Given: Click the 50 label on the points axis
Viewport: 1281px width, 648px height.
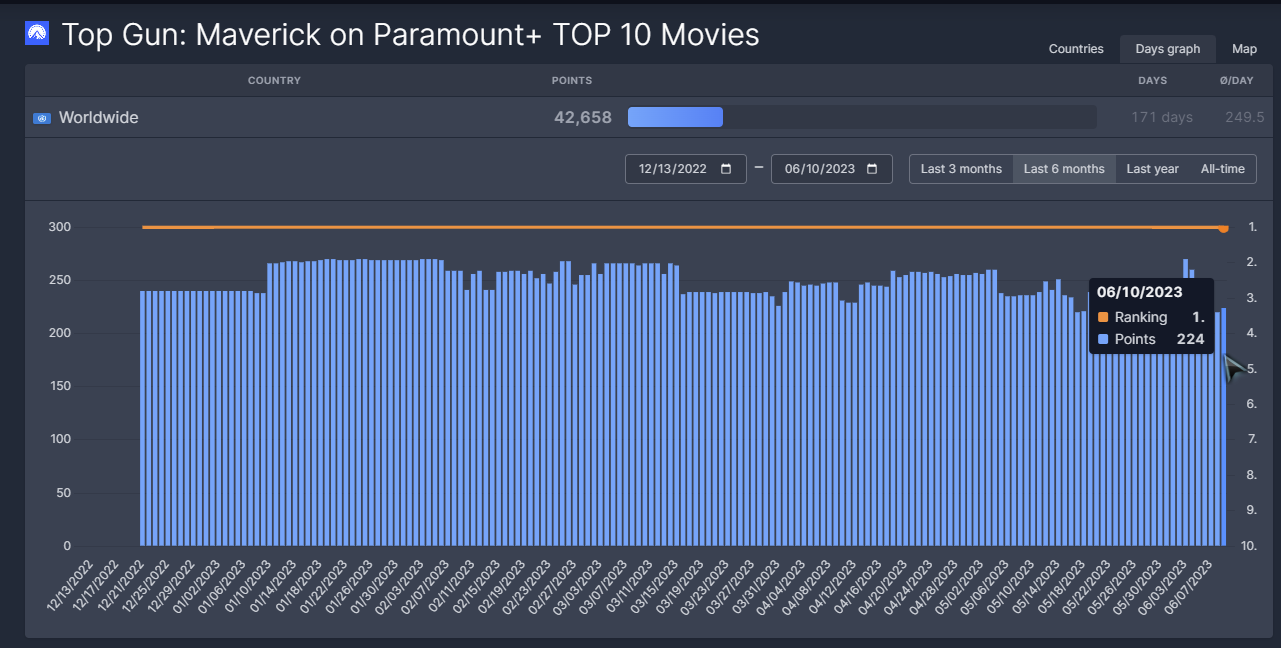Looking at the screenshot, I should pos(64,493).
